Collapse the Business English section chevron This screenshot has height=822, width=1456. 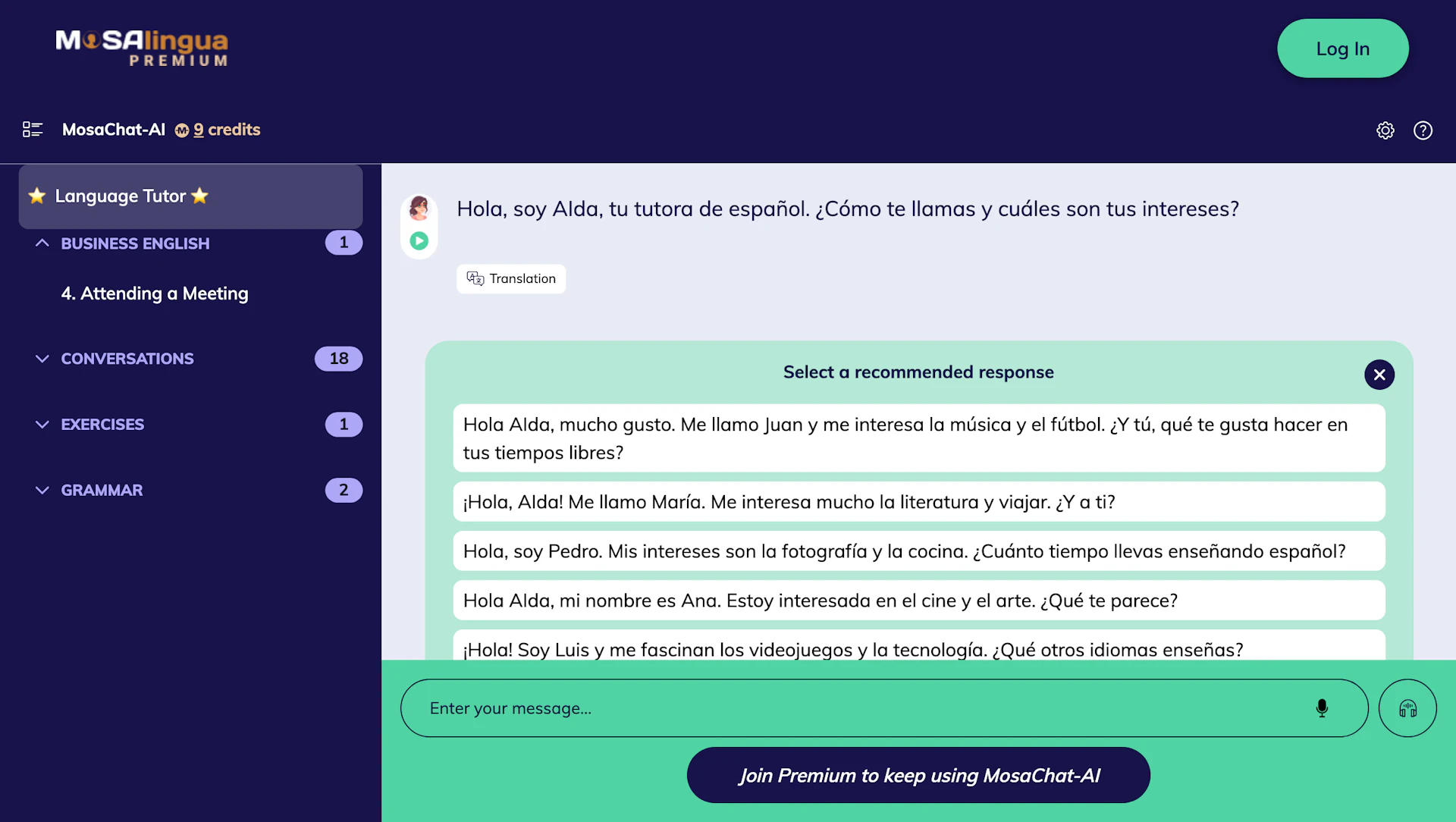pyautogui.click(x=42, y=243)
